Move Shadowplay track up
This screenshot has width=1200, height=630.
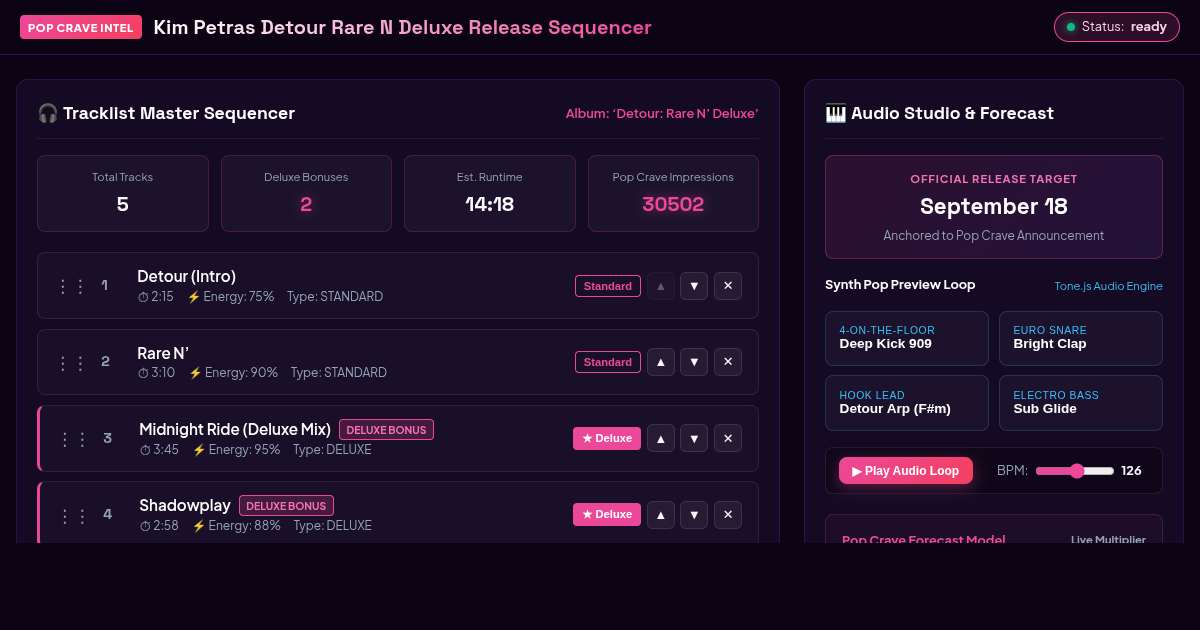[660, 514]
